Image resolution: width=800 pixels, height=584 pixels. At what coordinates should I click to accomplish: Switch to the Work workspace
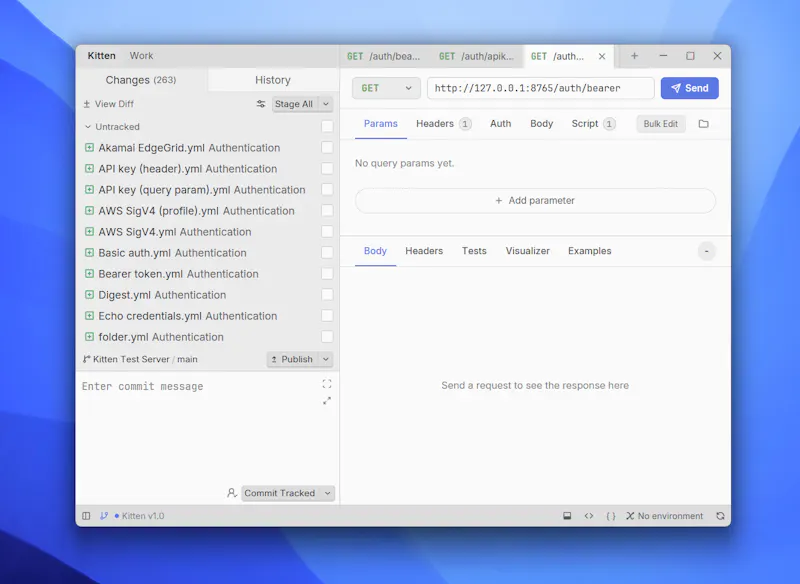point(141,56)
